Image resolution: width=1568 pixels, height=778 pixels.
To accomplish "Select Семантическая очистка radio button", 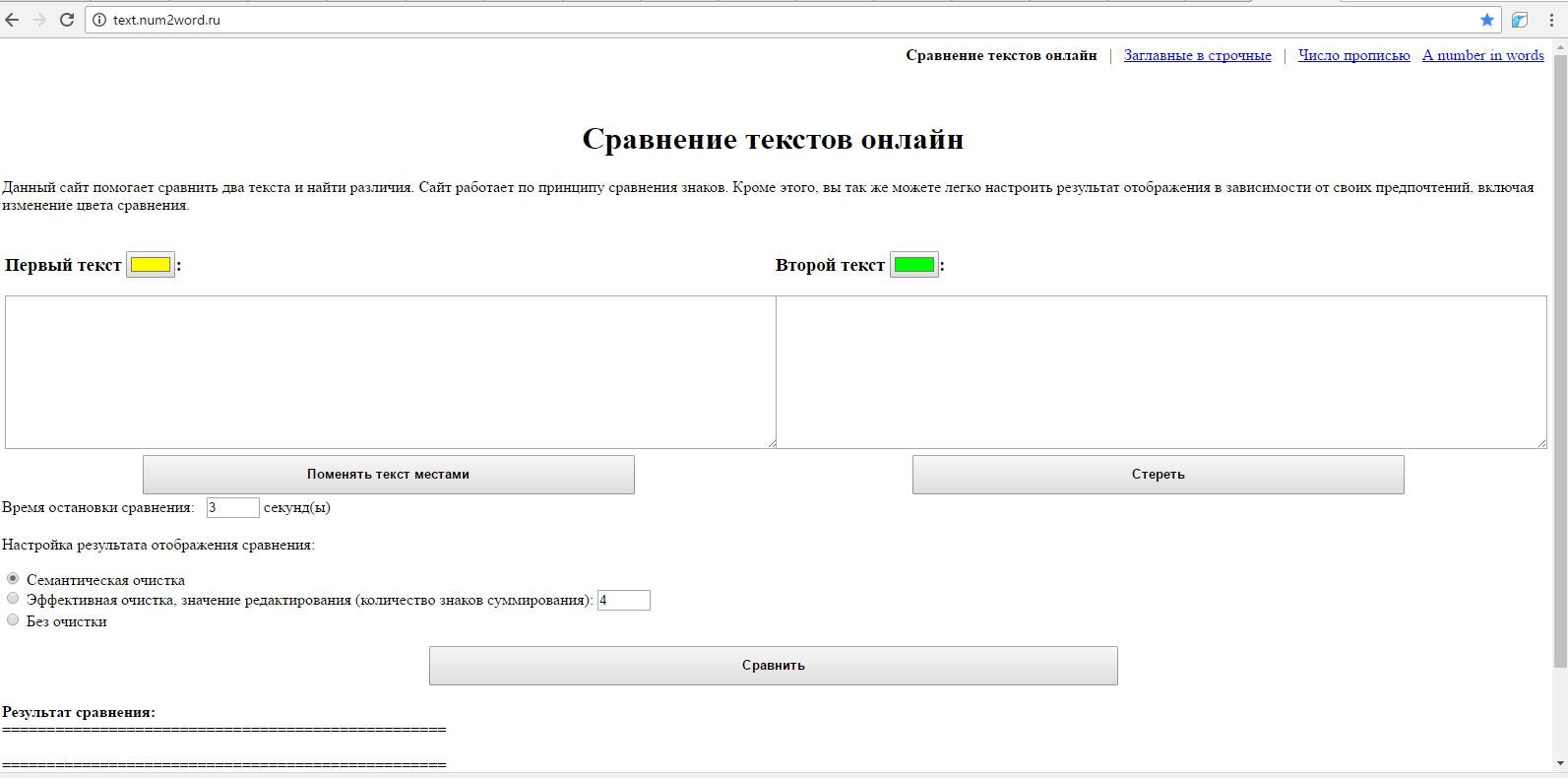I will [x=13, y=578].
